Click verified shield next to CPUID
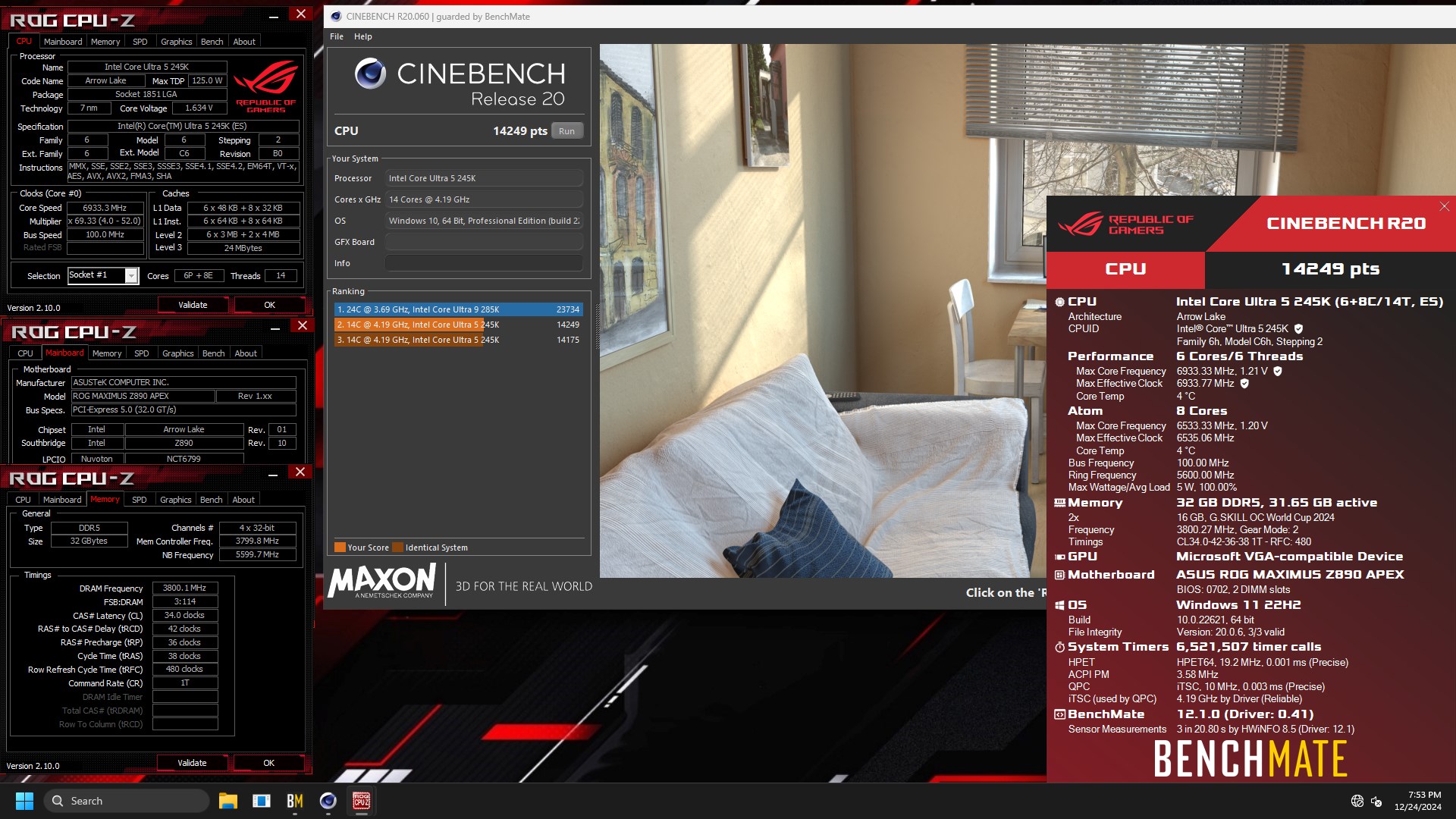Viewport: 1456px width, 819px height. [x=1298, y=329]
